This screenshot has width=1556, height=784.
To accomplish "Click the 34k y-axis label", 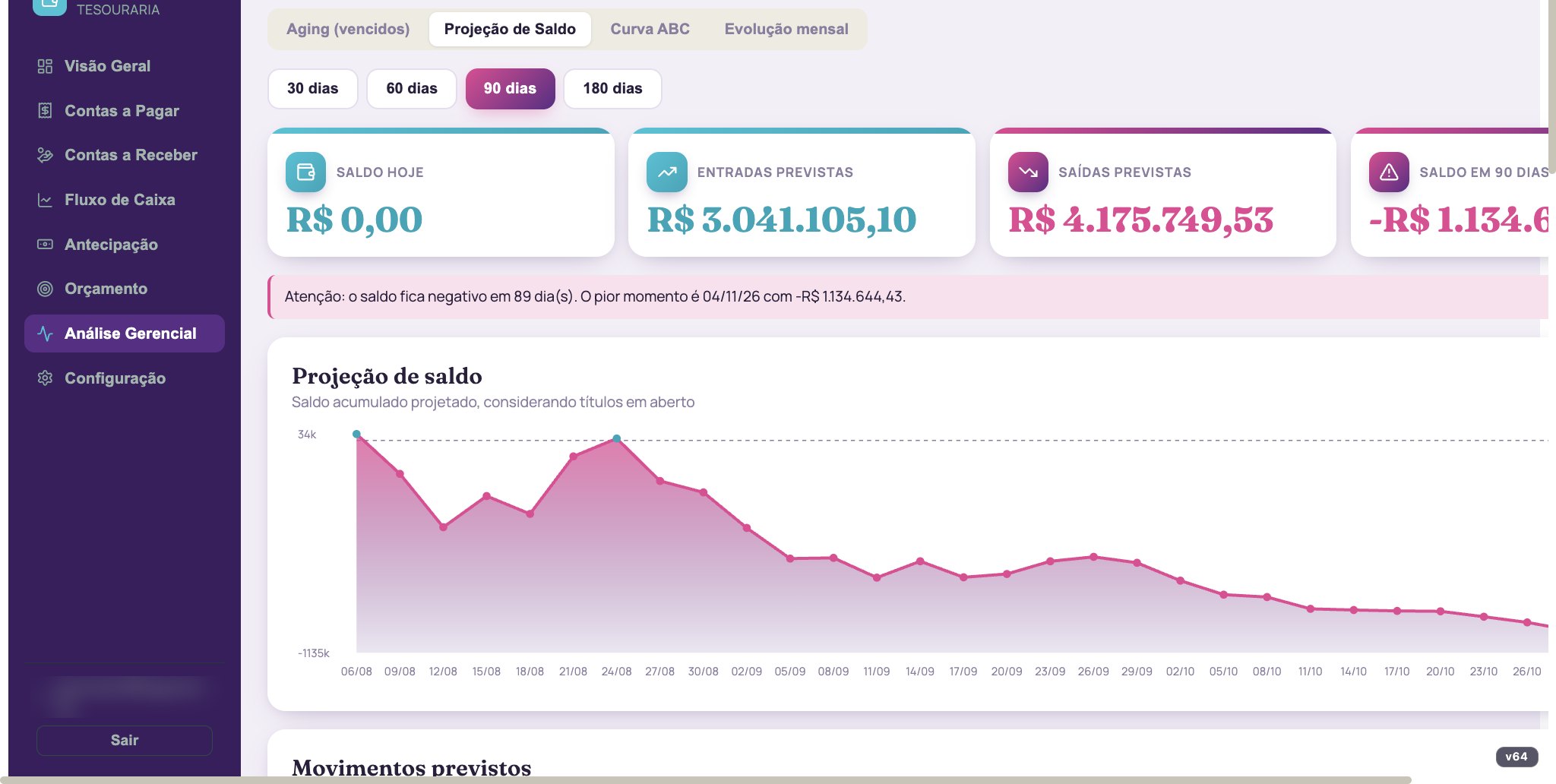I will coord(307,435).
